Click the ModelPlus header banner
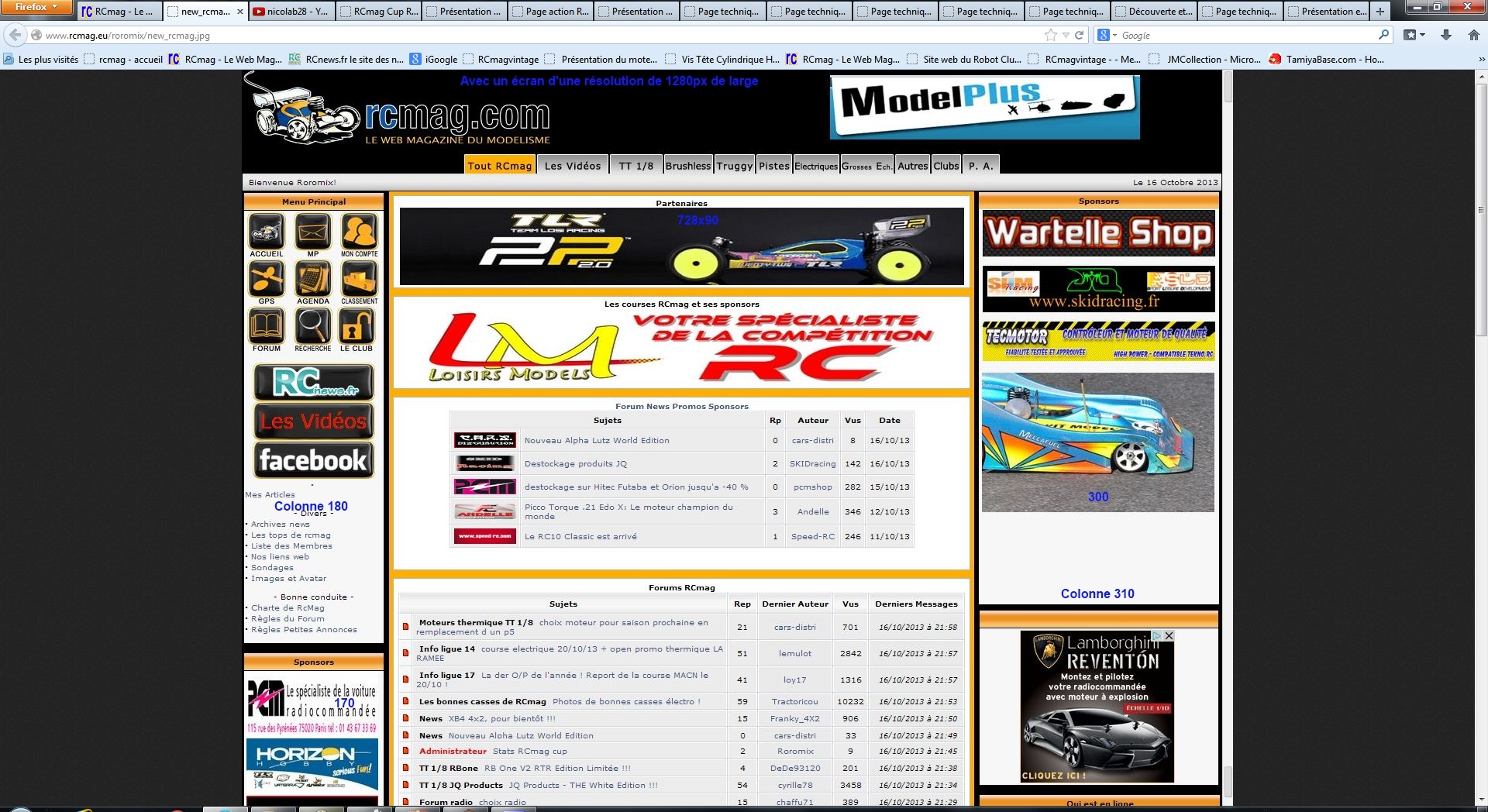Image resolution: width=1488 pixels, height=812 pixels. coord(984,107)
